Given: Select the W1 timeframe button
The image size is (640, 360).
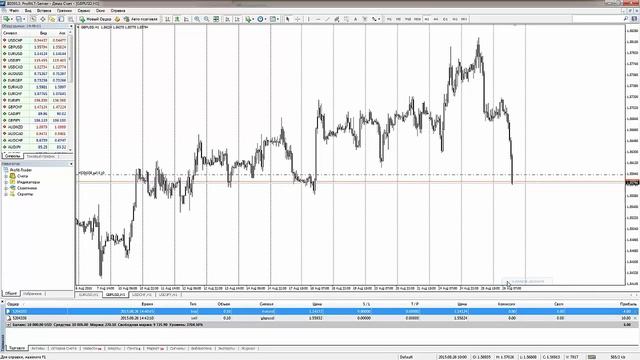Looking at the screenshot, I should (x=455, y=19).
